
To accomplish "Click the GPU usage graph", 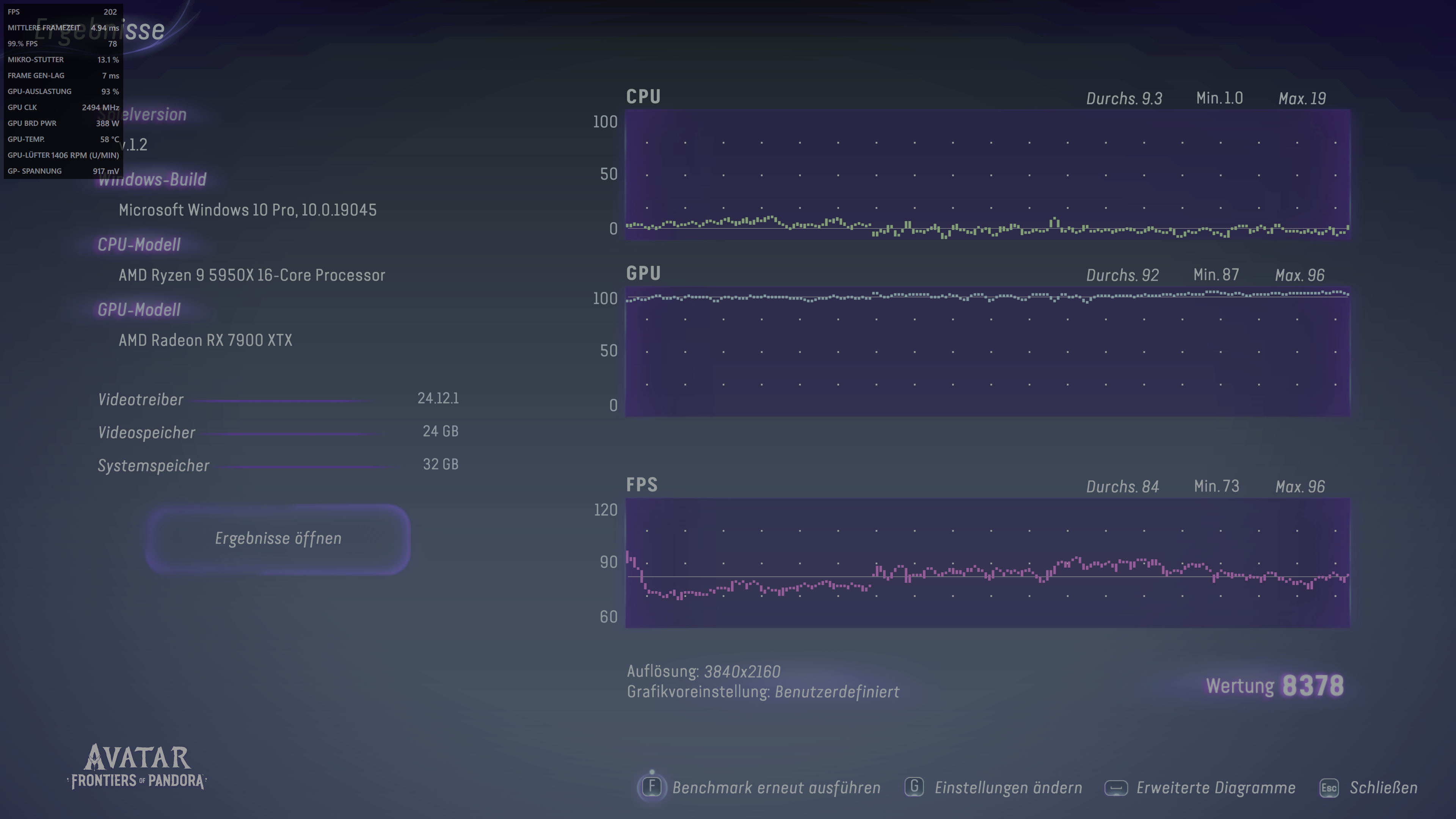I will click(x=987, y=351).
